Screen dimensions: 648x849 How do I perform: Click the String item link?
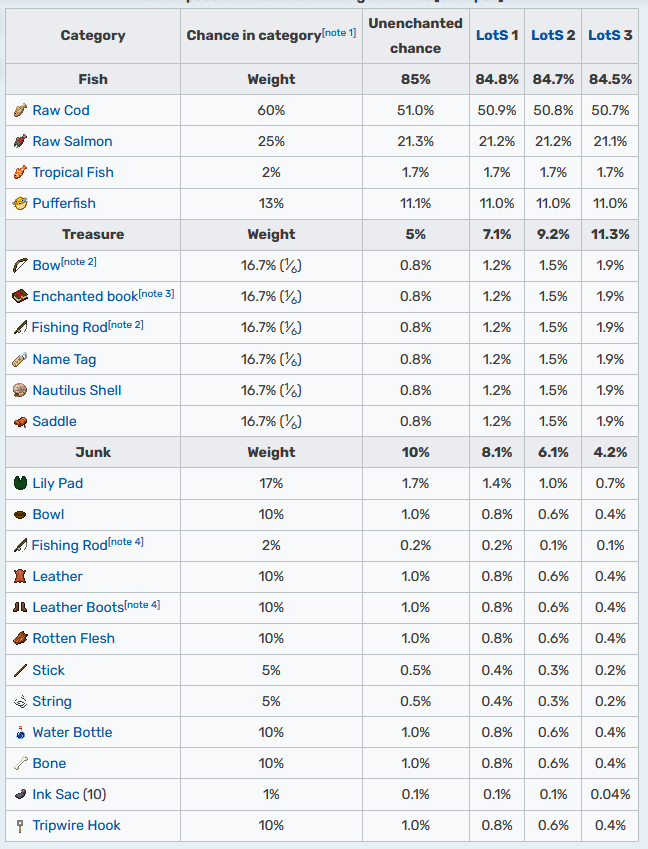pyautogui.click(x=52, y=702)
